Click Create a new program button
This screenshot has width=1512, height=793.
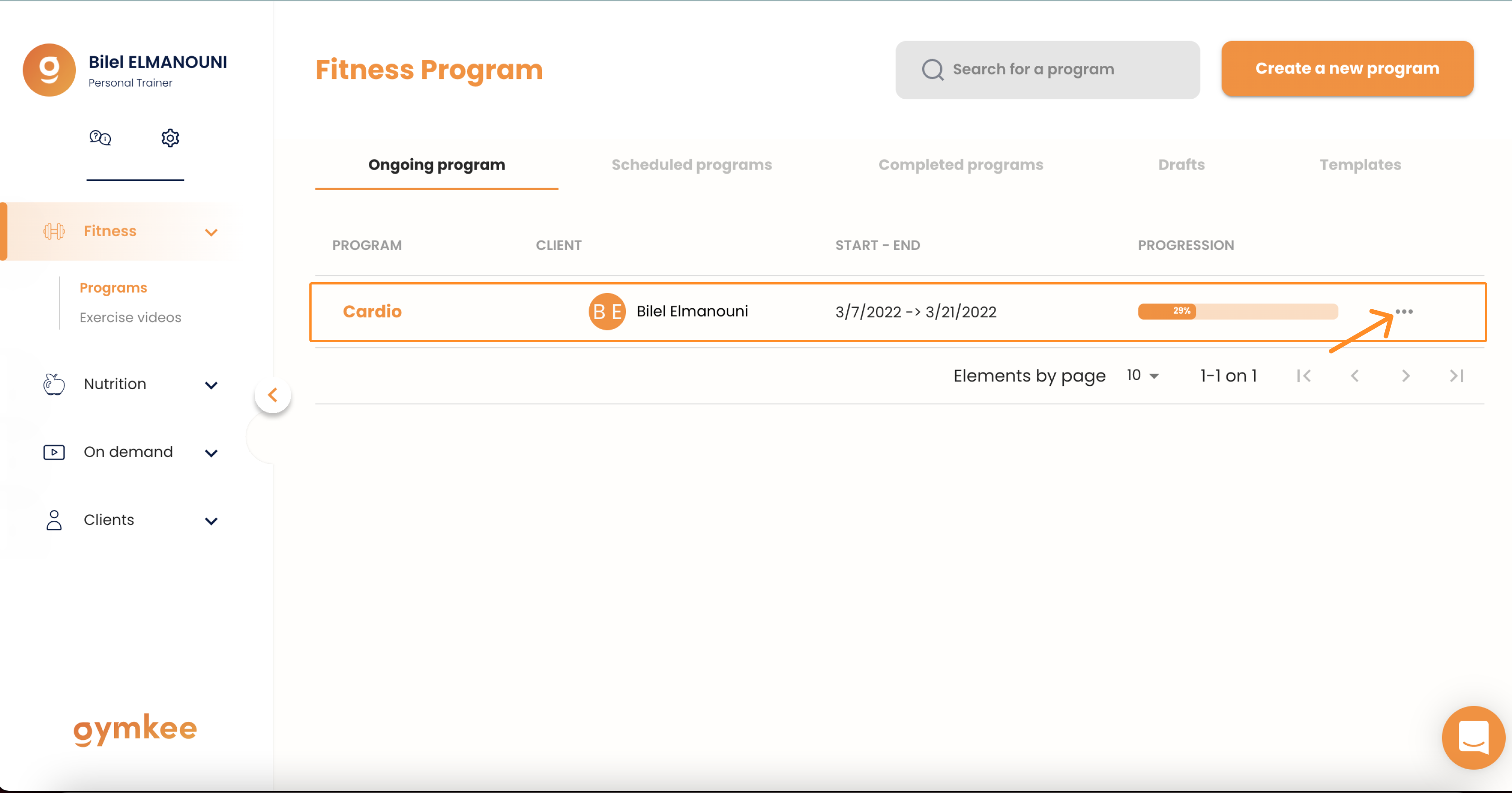1347,69
